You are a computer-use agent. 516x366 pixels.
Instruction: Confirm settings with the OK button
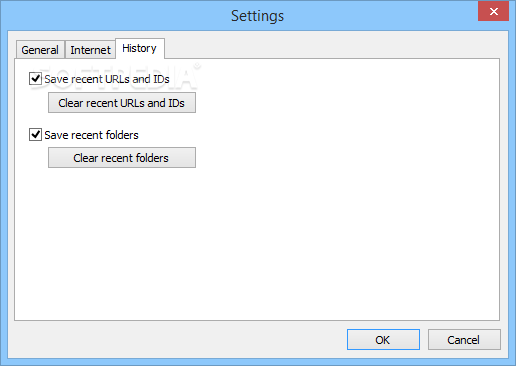pos(383,340)
